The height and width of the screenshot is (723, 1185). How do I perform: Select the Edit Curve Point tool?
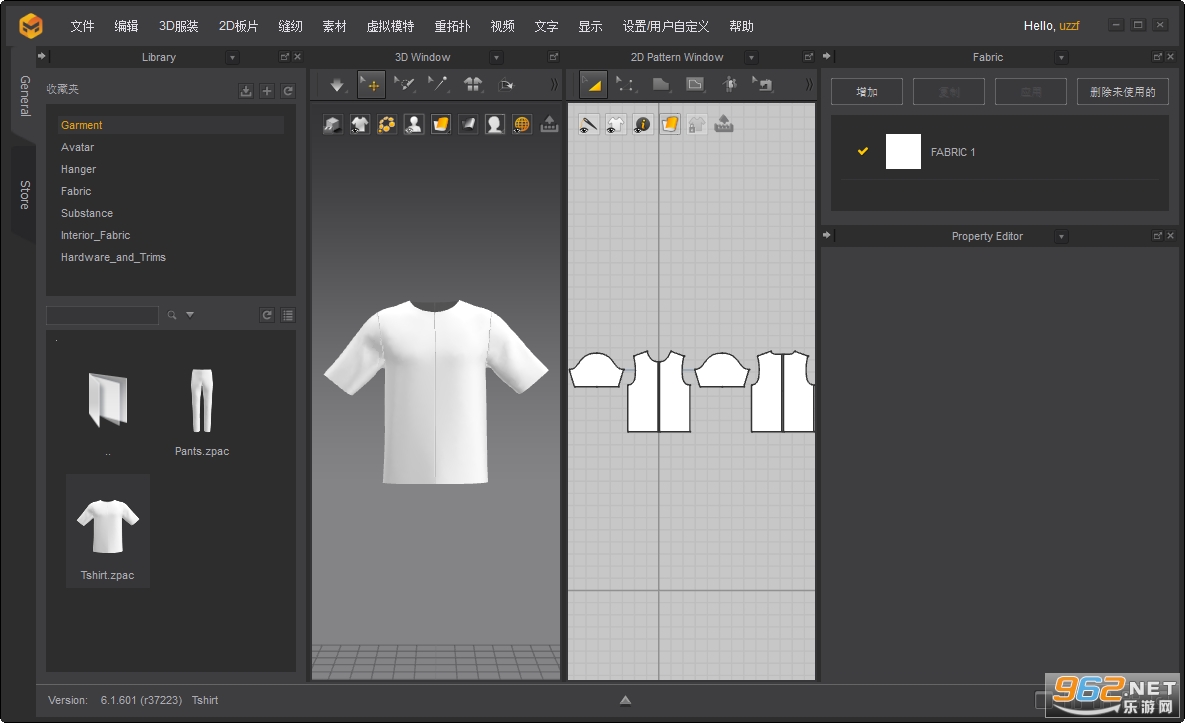[x=626, y=85]
